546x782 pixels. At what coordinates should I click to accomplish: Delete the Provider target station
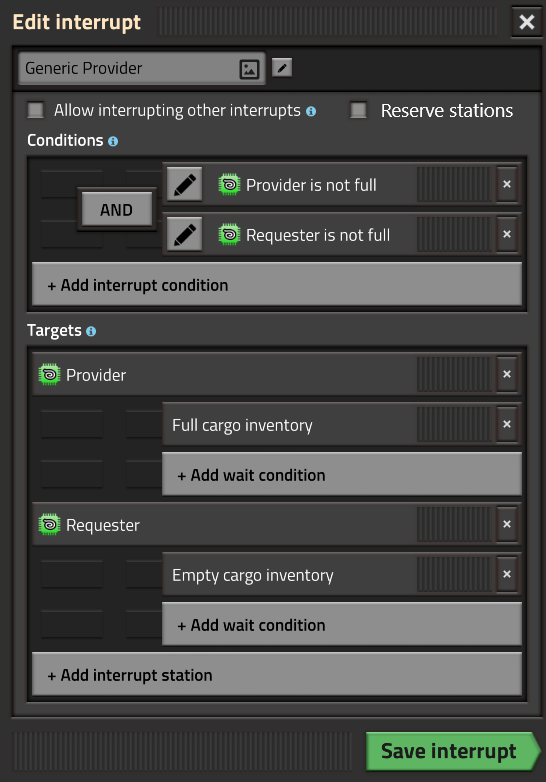click(x=507, y=374)
